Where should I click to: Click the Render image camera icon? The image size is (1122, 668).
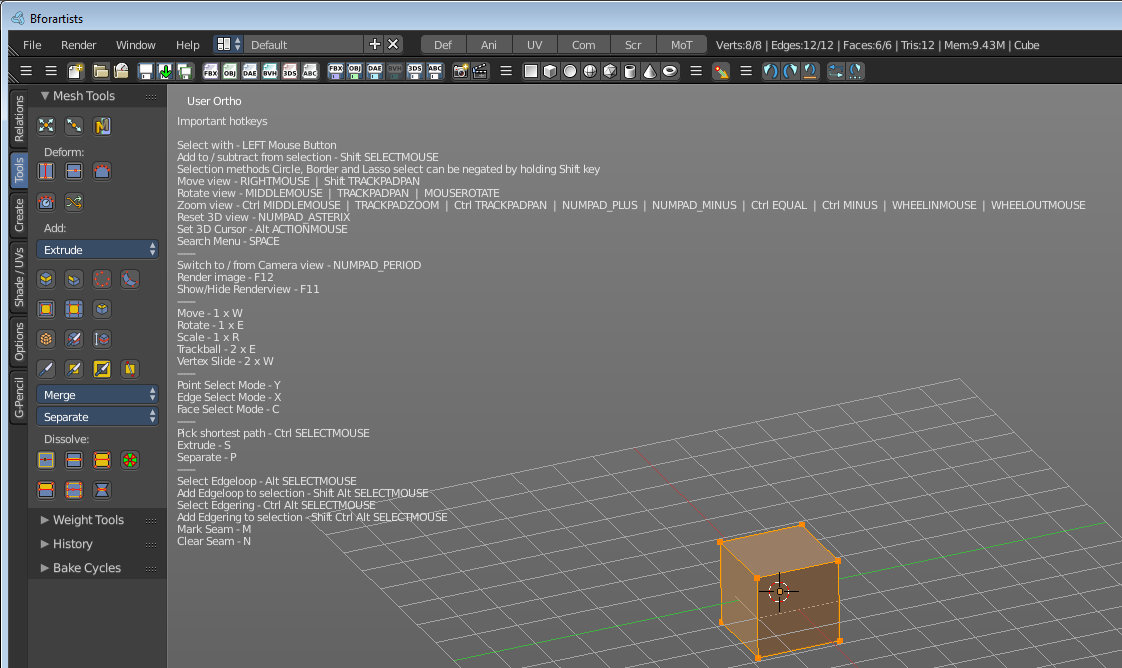pos(460,72)
